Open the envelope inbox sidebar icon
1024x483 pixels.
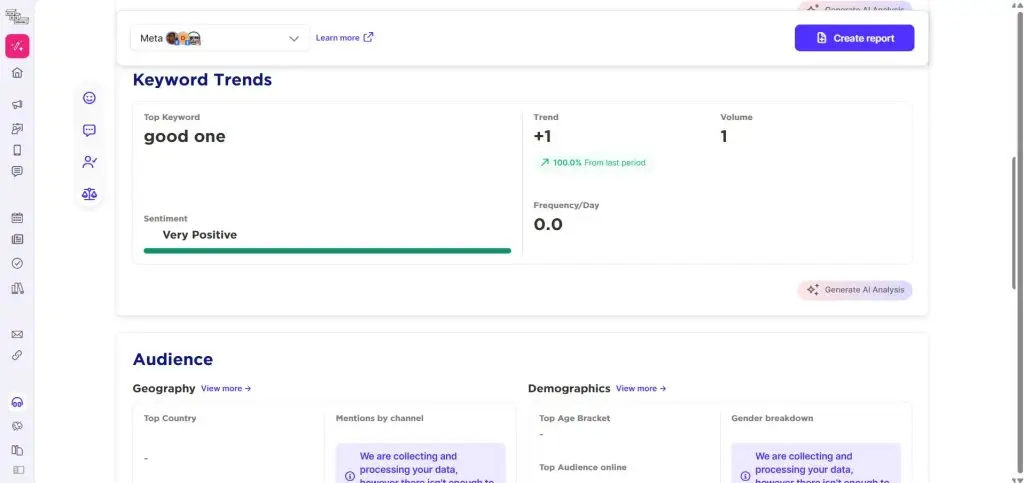point(18,334)
